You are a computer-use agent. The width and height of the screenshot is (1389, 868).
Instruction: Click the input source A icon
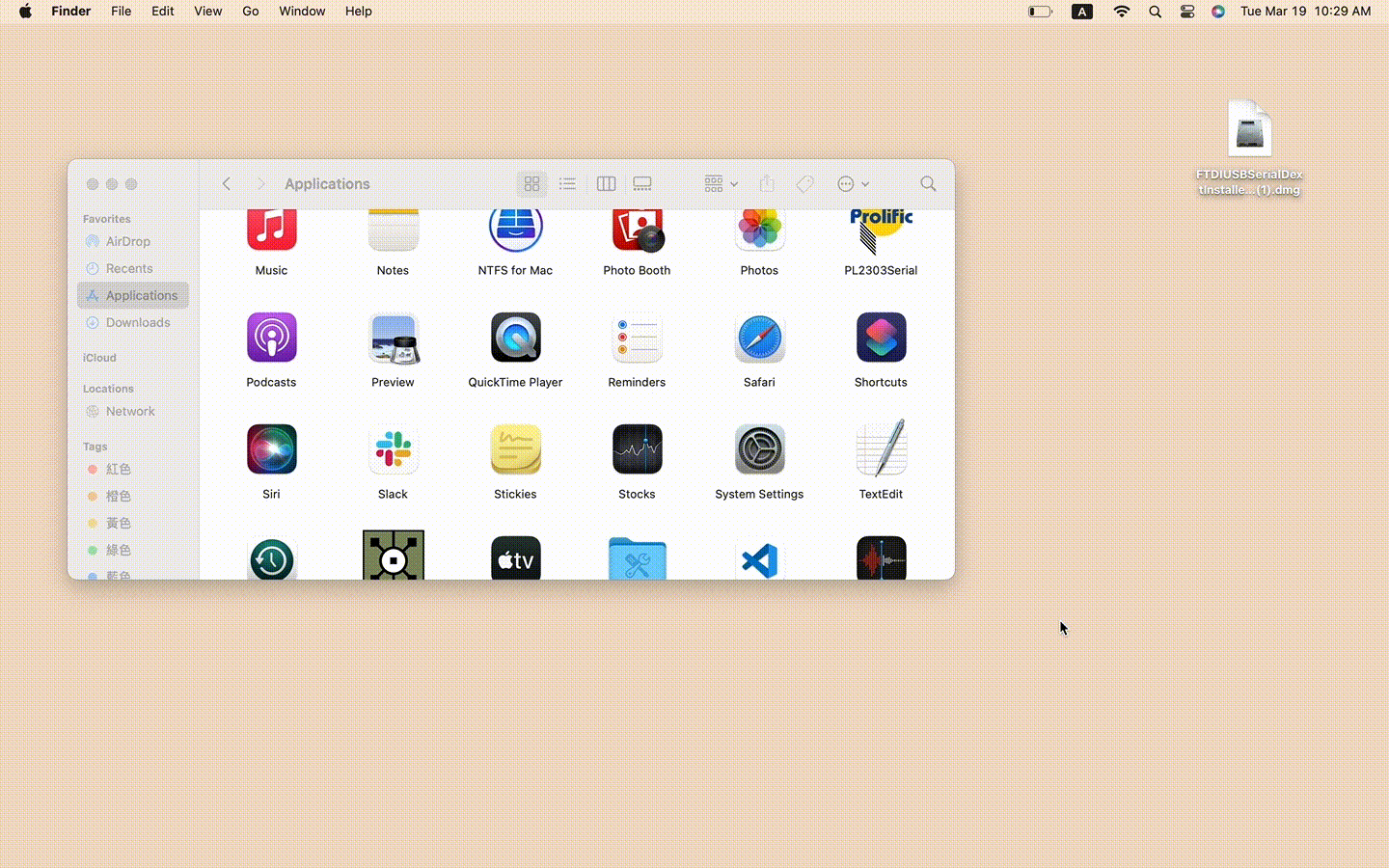(1082, 12)
